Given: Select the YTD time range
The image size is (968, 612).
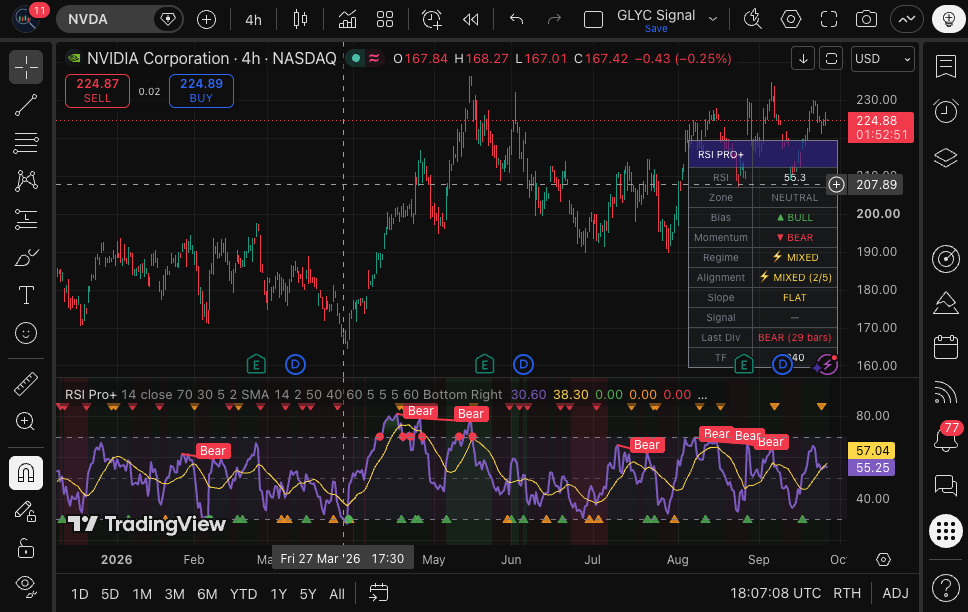Looking at the screenshot, I should [x=243, y=593].
